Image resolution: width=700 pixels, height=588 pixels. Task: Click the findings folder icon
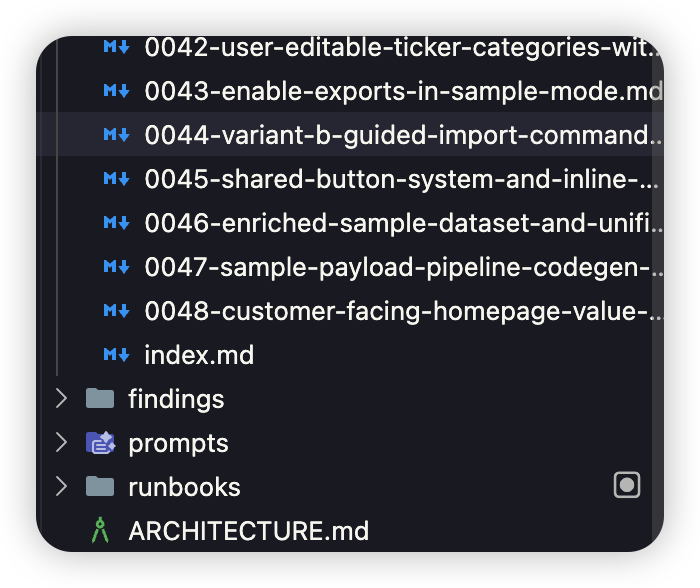100,399
